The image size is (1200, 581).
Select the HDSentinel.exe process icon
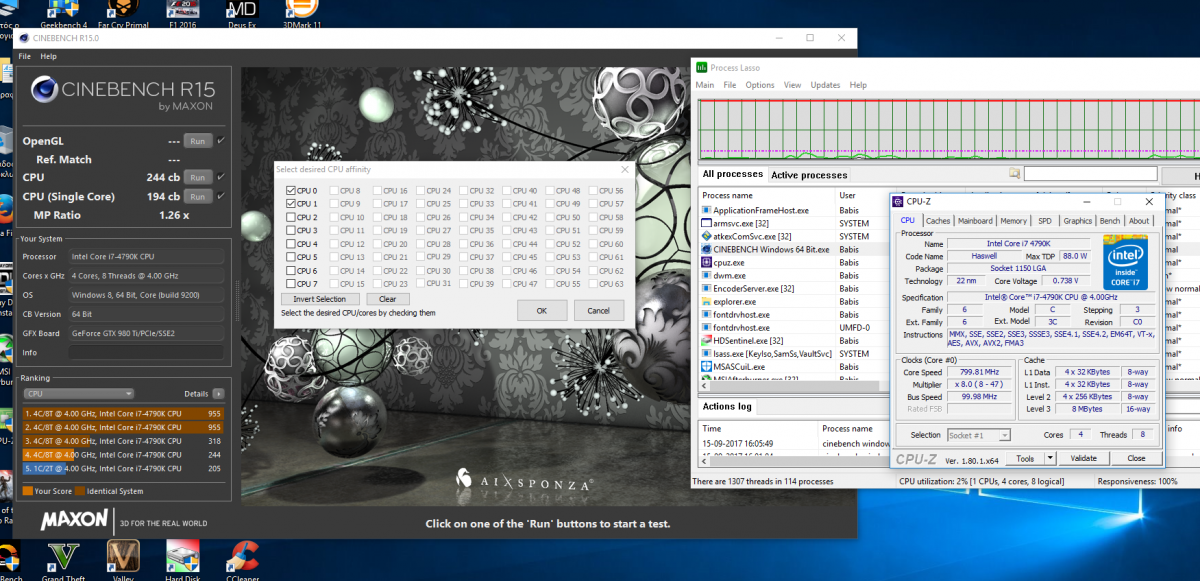[707, 340]
